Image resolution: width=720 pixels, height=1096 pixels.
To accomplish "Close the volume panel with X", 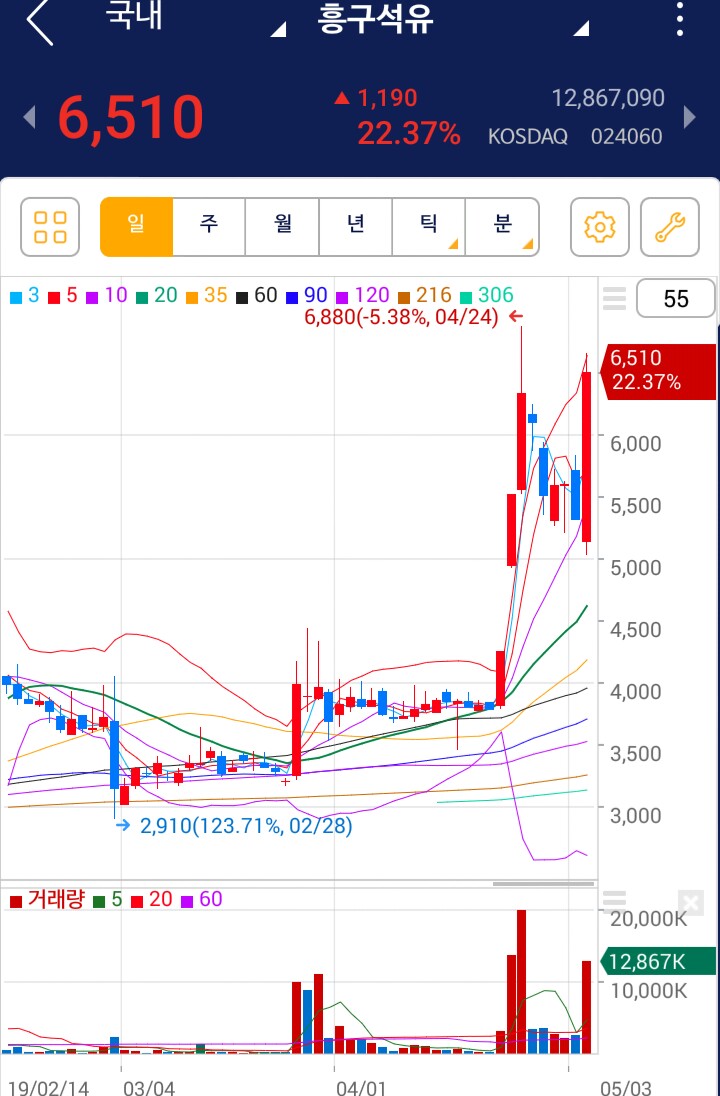I will pyautogui.click(x=690, y=903).
